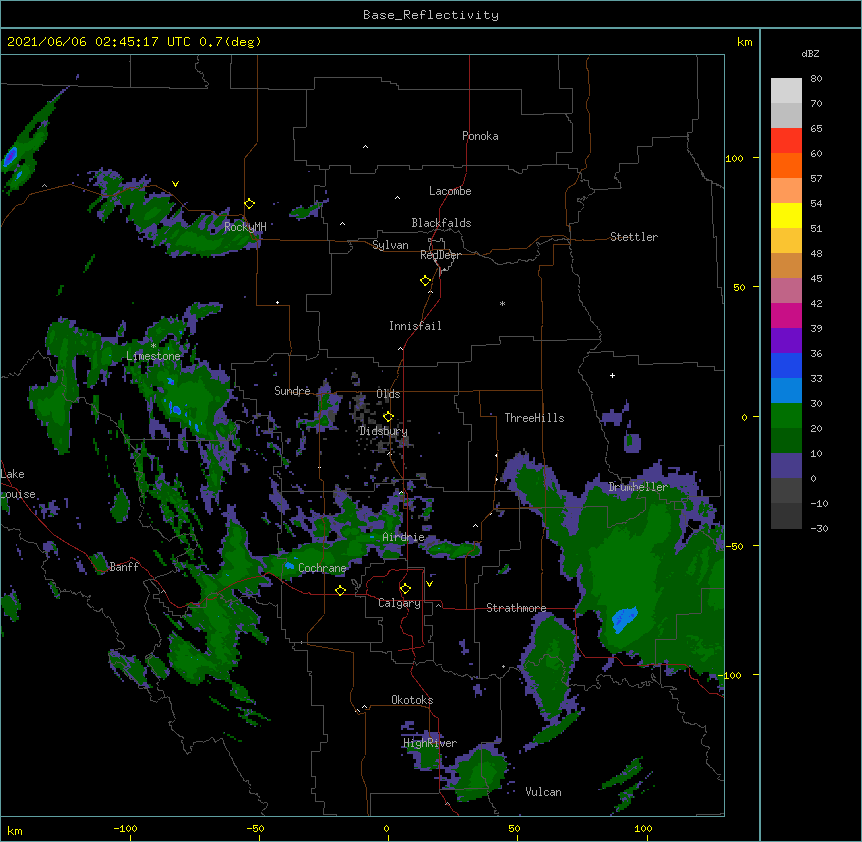Click the green 20-30 dBZ legend swatch
The image size is (862, 842).
(786, 416)
